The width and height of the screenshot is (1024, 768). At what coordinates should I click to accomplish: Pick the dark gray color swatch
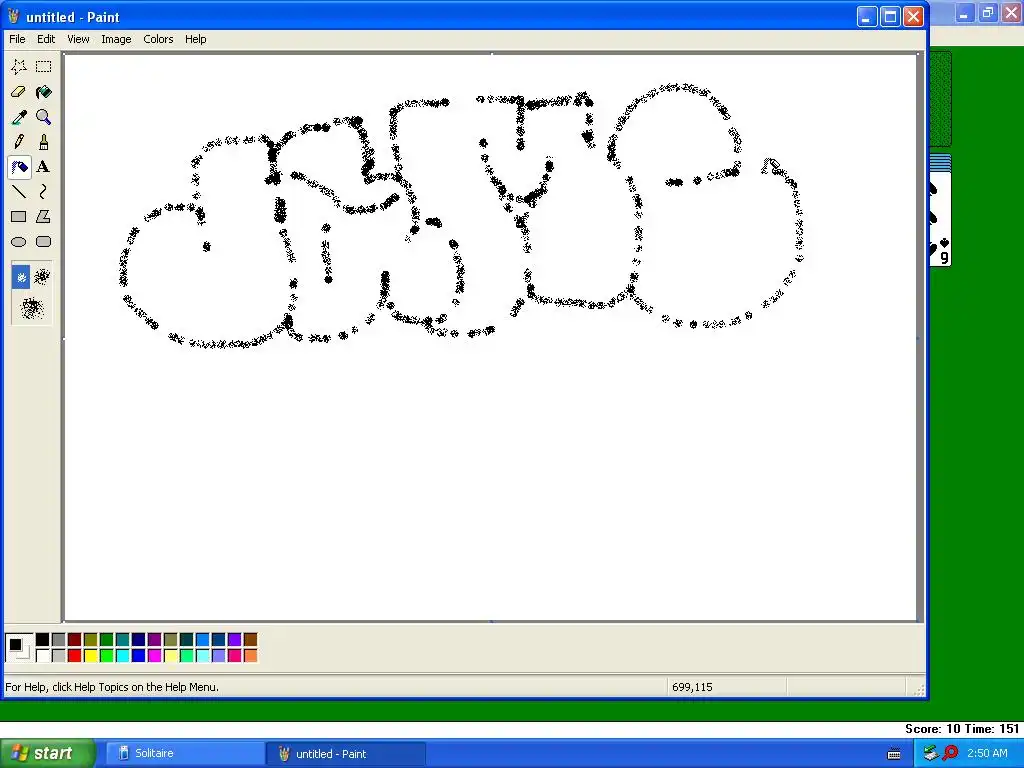pyautogui.click(x=59, y=639)
